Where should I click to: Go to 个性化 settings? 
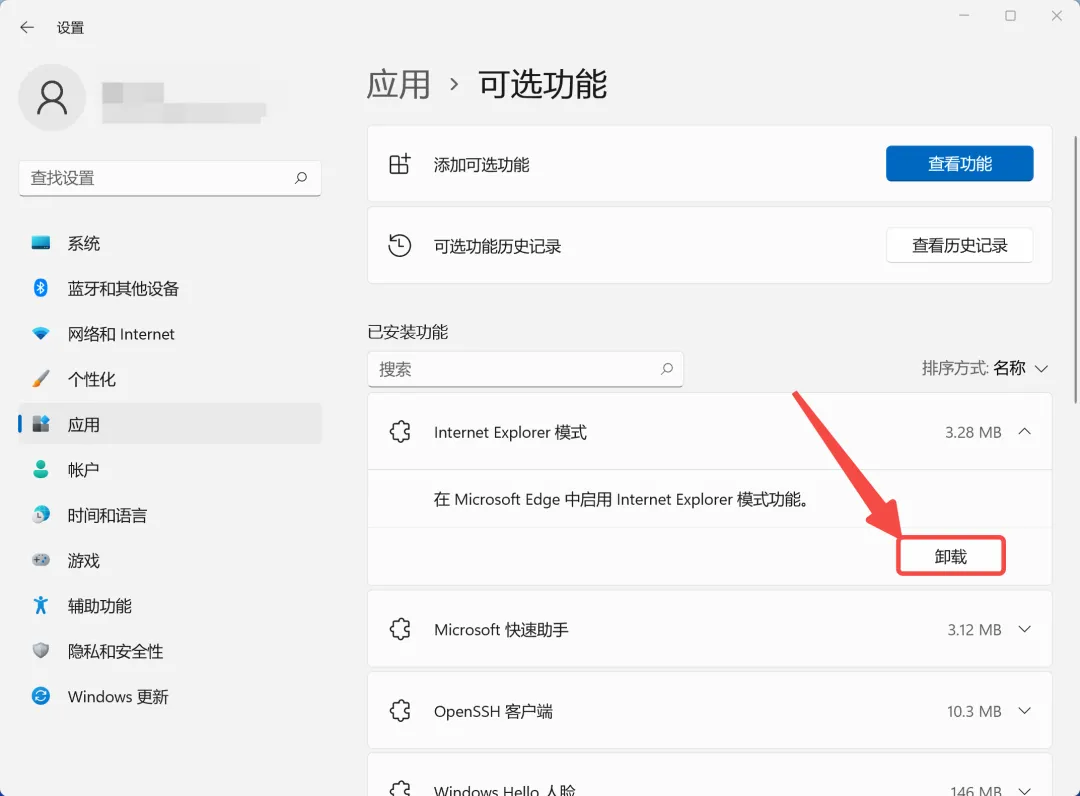point(170,379)
